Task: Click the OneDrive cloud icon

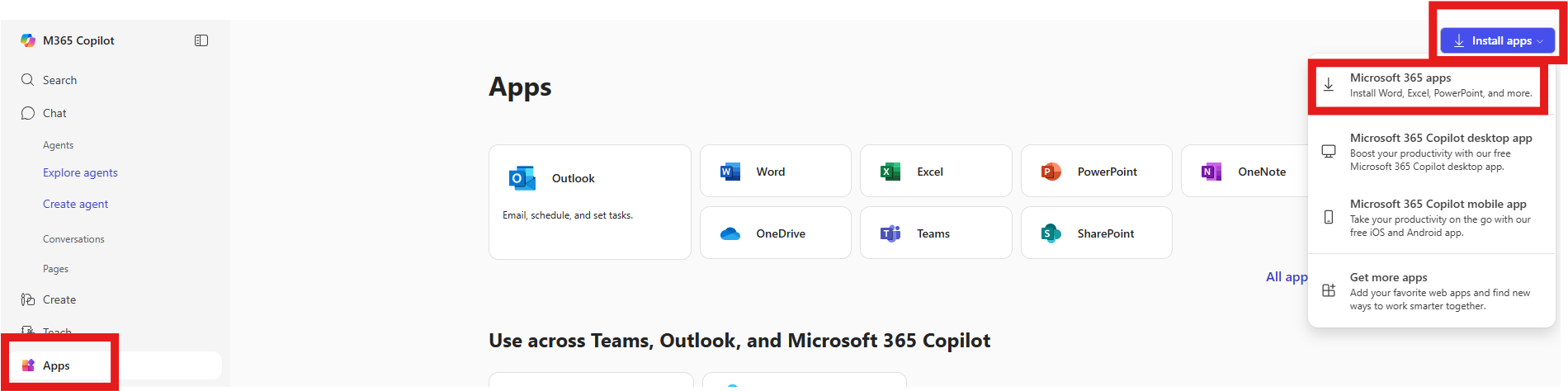Action: click(x=730, y=233)
